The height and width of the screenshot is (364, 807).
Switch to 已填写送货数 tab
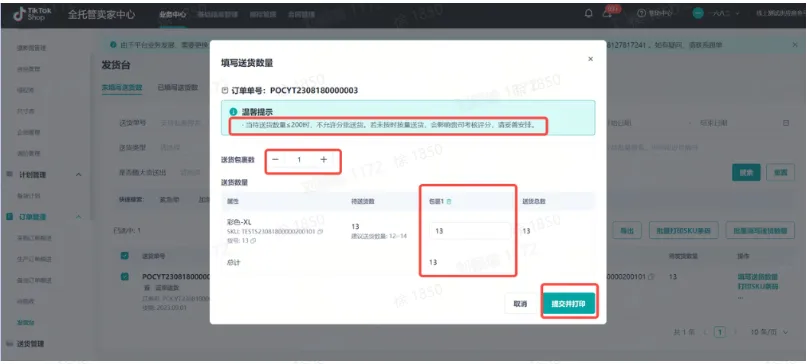[178, 88]
